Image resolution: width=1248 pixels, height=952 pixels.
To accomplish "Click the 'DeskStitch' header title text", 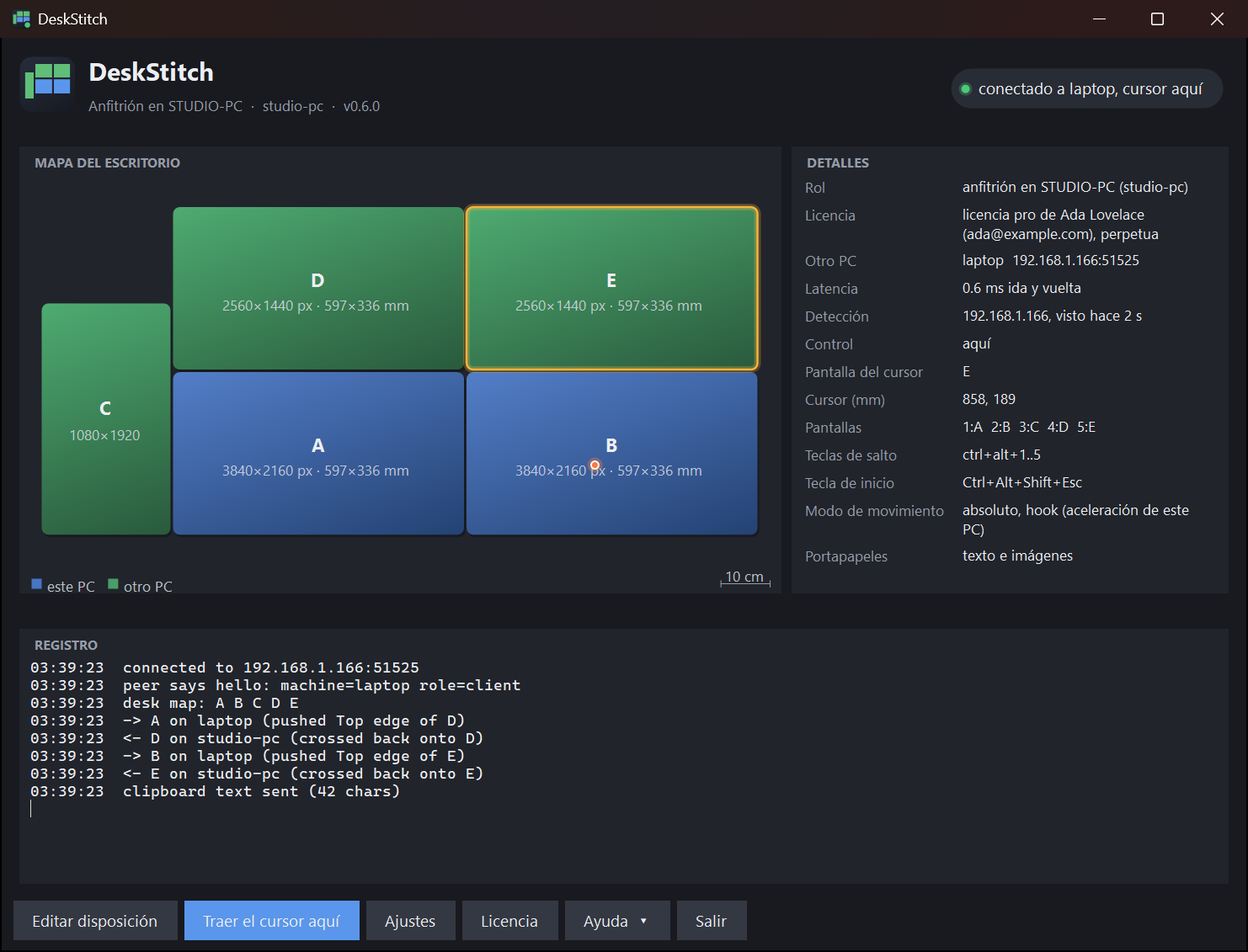I will click(152, 72).
